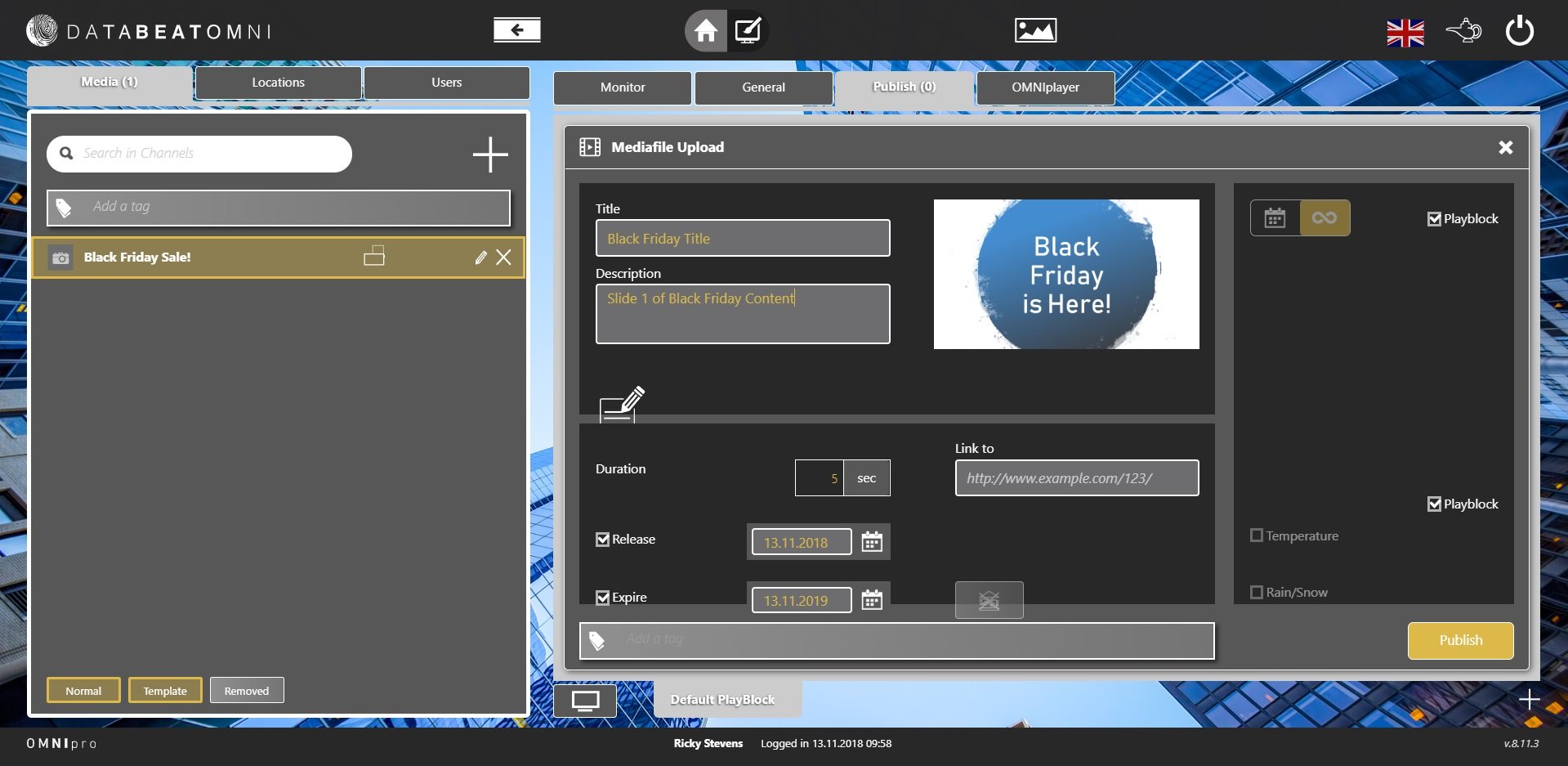Open the Publish (0) tab
The width and height of the screenshot is (1568, 766).
click(904, 87)
